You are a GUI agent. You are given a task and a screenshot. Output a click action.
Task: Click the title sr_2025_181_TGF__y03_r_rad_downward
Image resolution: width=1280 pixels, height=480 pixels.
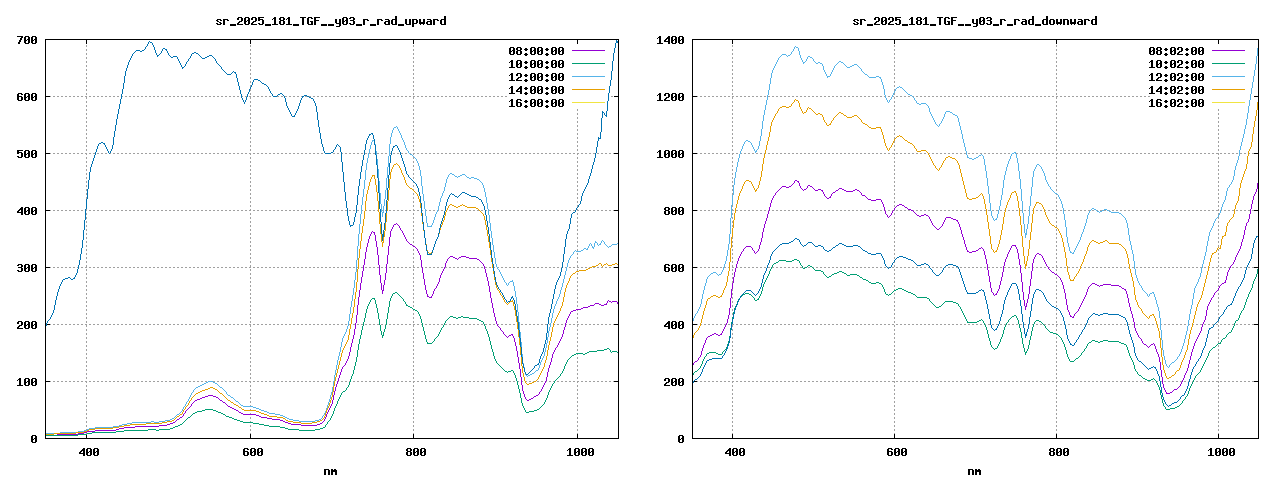pyautogui.click(x=973, y=21)
